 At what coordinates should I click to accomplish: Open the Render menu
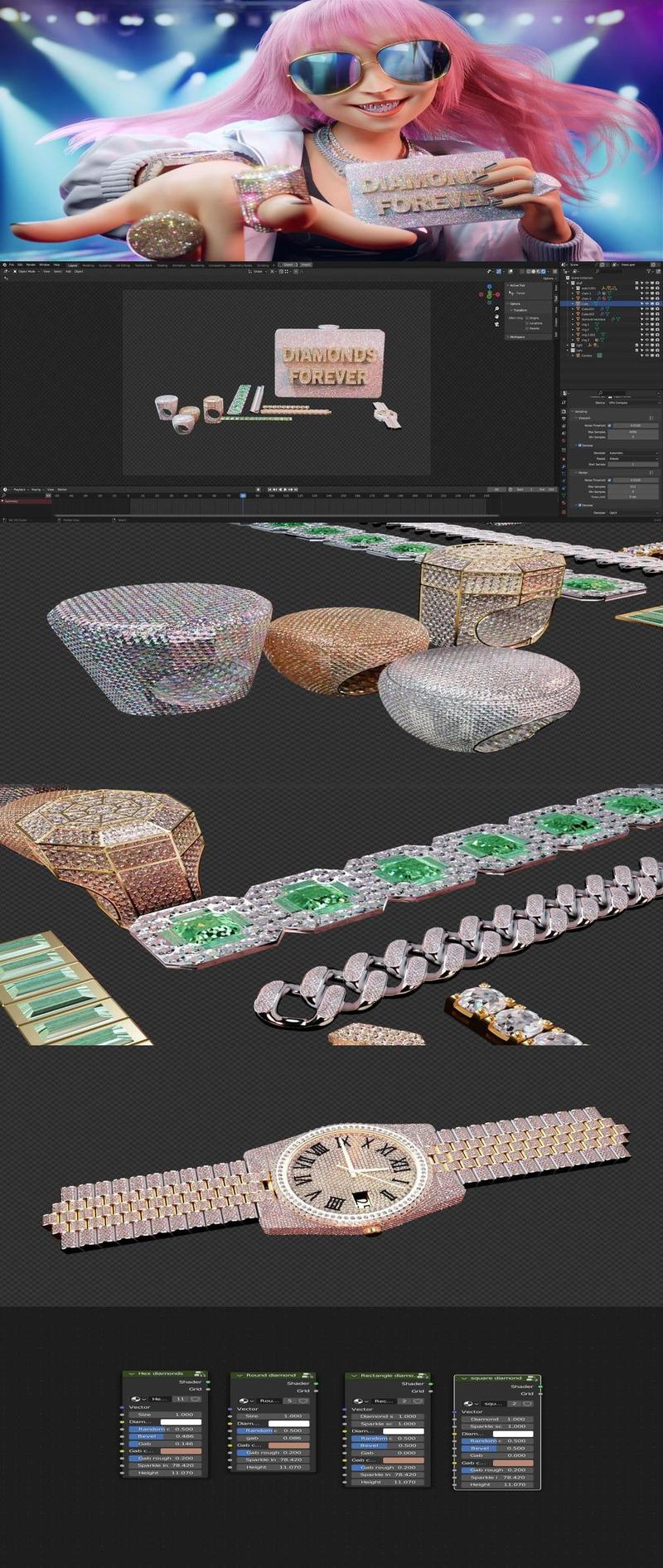pyautogui.click(x=31, y=264)
